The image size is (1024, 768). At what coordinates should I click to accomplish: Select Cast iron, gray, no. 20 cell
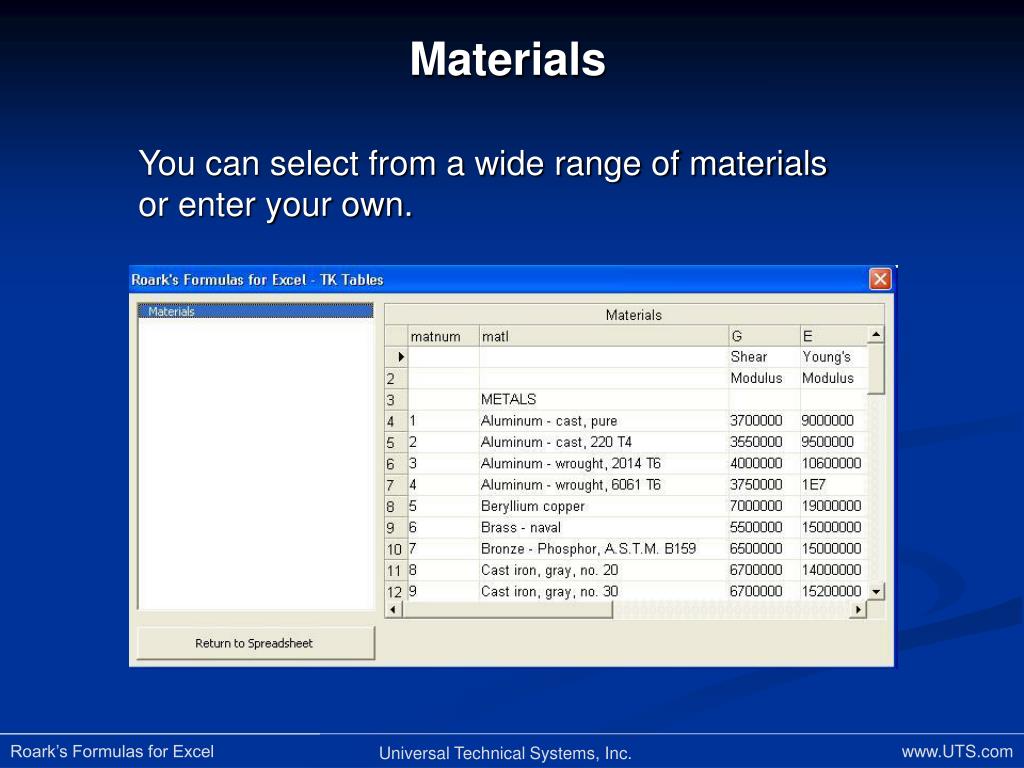(603, 570)
